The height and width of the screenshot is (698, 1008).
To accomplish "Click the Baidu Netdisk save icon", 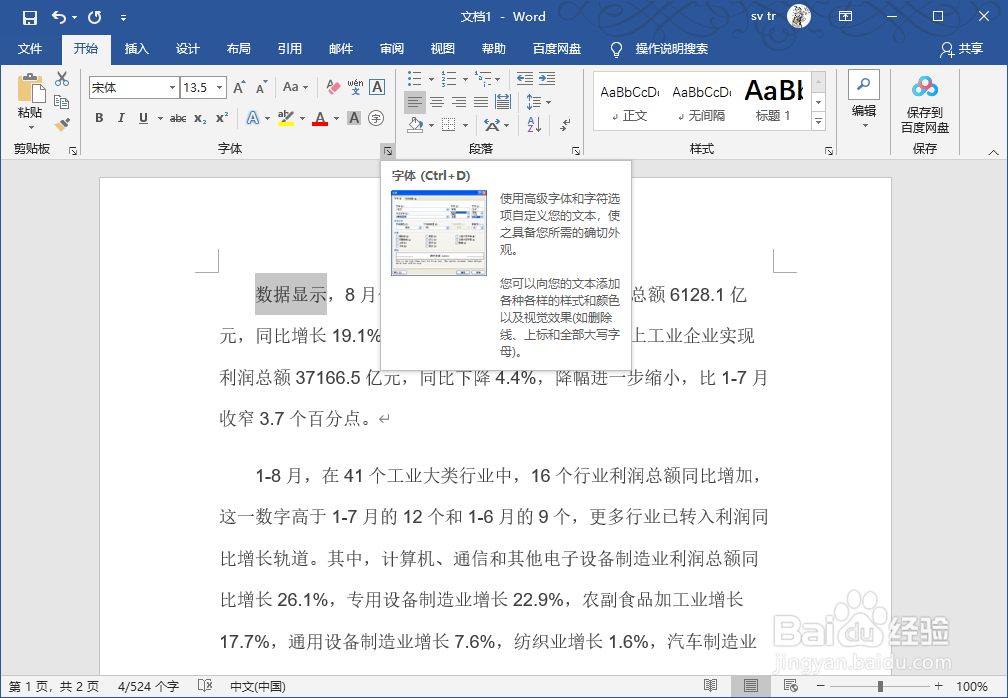I will pos(924,87).
